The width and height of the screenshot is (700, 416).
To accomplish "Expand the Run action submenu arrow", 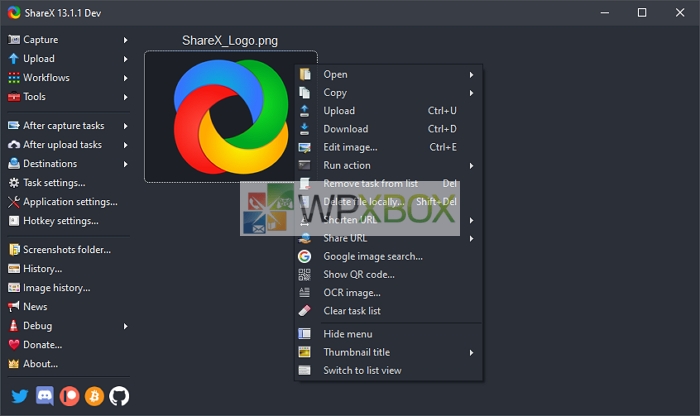I will [x=471, y=166].
